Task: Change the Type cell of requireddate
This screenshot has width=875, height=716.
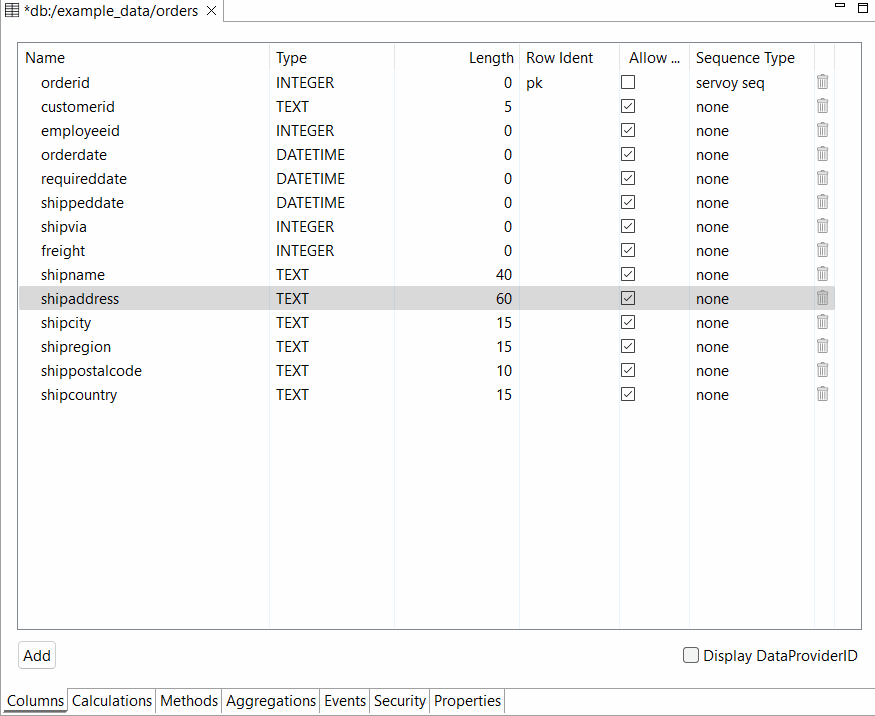Action: pyautogui.click(x=330, y=179)
